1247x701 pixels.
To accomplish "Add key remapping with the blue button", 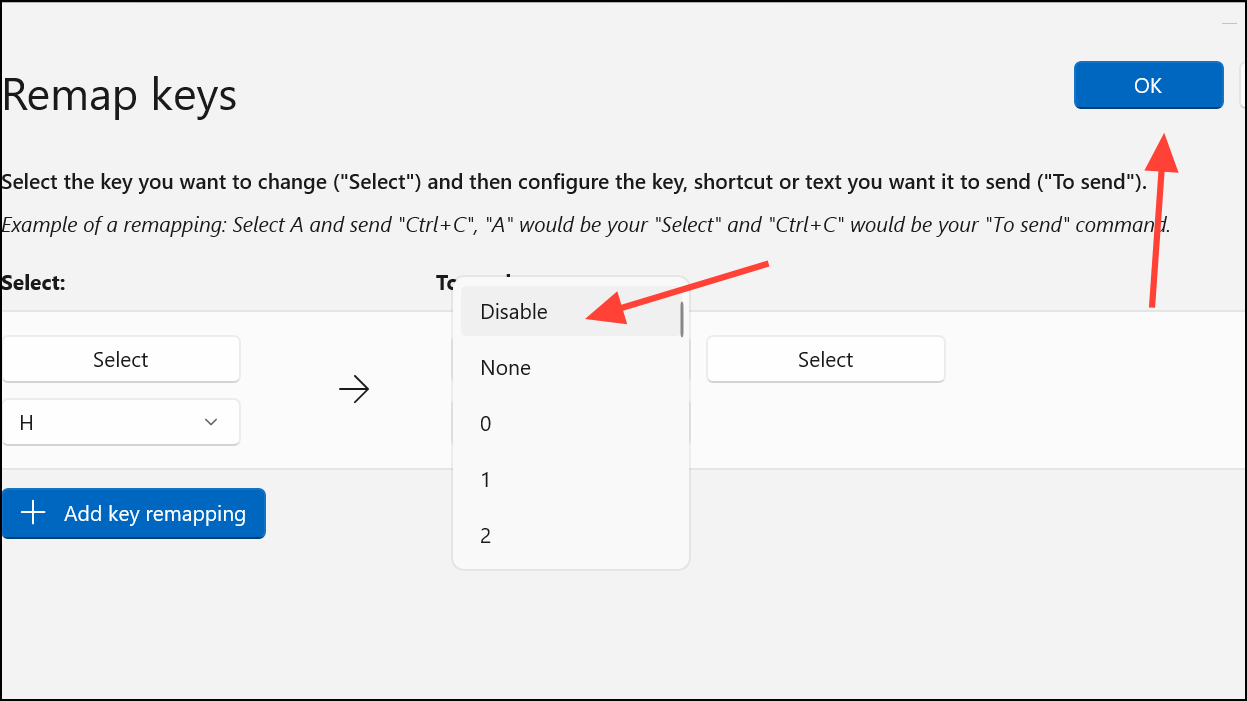I will [x=133, y=513].
